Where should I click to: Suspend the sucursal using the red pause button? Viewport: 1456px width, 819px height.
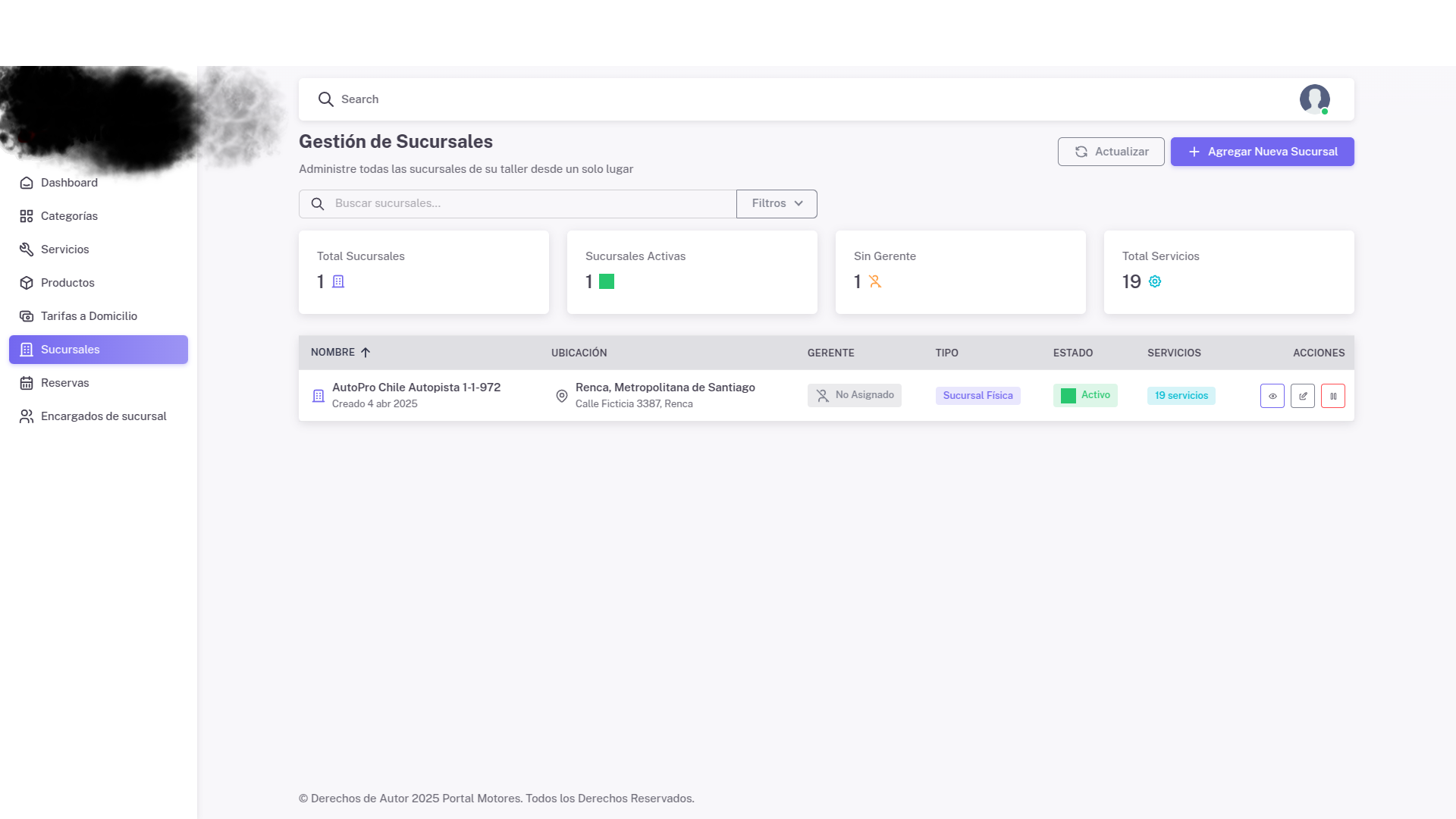pyautogui.click(x=1332, y=395)
